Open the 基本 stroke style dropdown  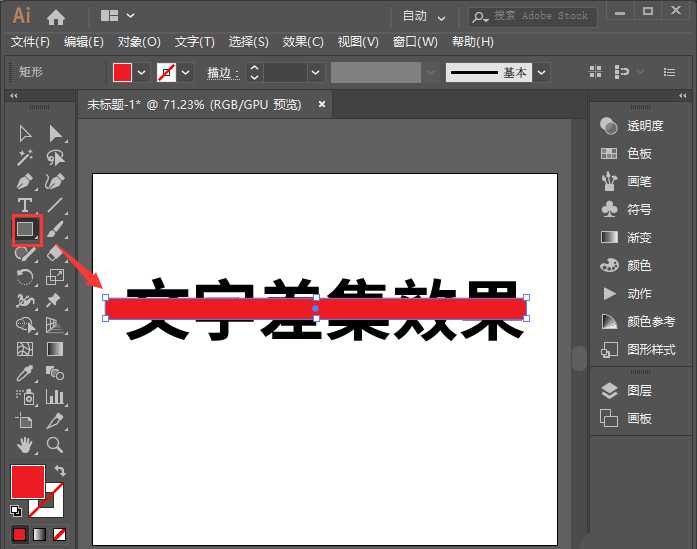(x=541, y=73)
